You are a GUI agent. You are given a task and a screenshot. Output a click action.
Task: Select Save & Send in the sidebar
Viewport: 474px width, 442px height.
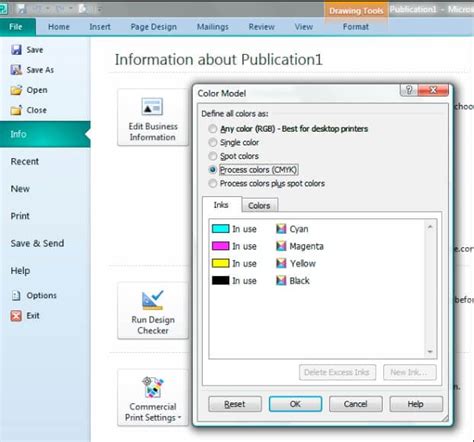(37, 243)
